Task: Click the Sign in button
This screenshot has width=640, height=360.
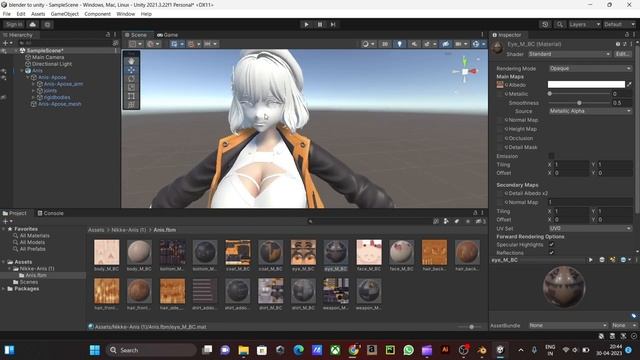Action: [x=14, y=24]
